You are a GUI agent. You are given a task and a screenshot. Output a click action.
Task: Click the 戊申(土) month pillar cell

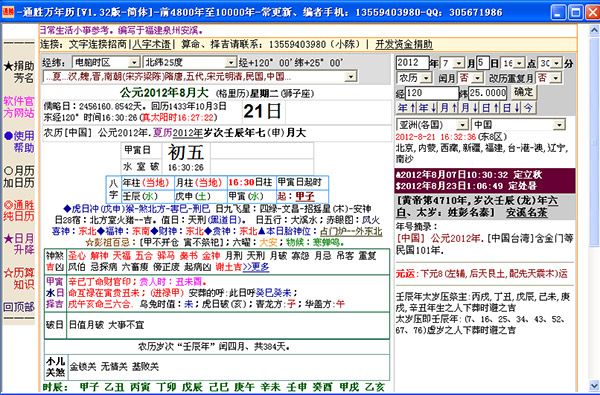tap(201, 196)
